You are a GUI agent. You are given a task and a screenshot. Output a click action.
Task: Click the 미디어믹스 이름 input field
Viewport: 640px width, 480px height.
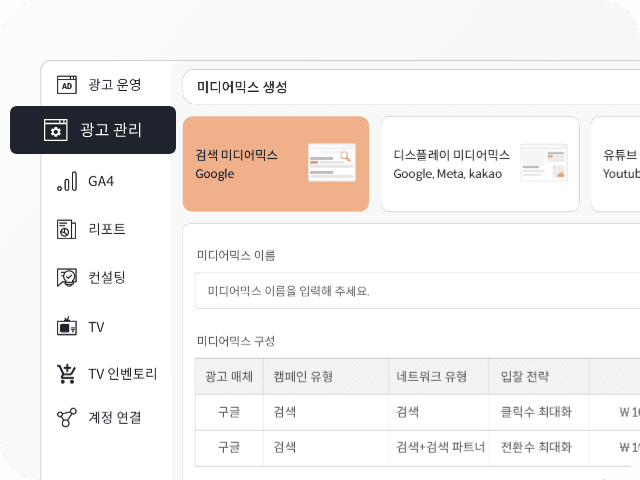pos(417,291)
